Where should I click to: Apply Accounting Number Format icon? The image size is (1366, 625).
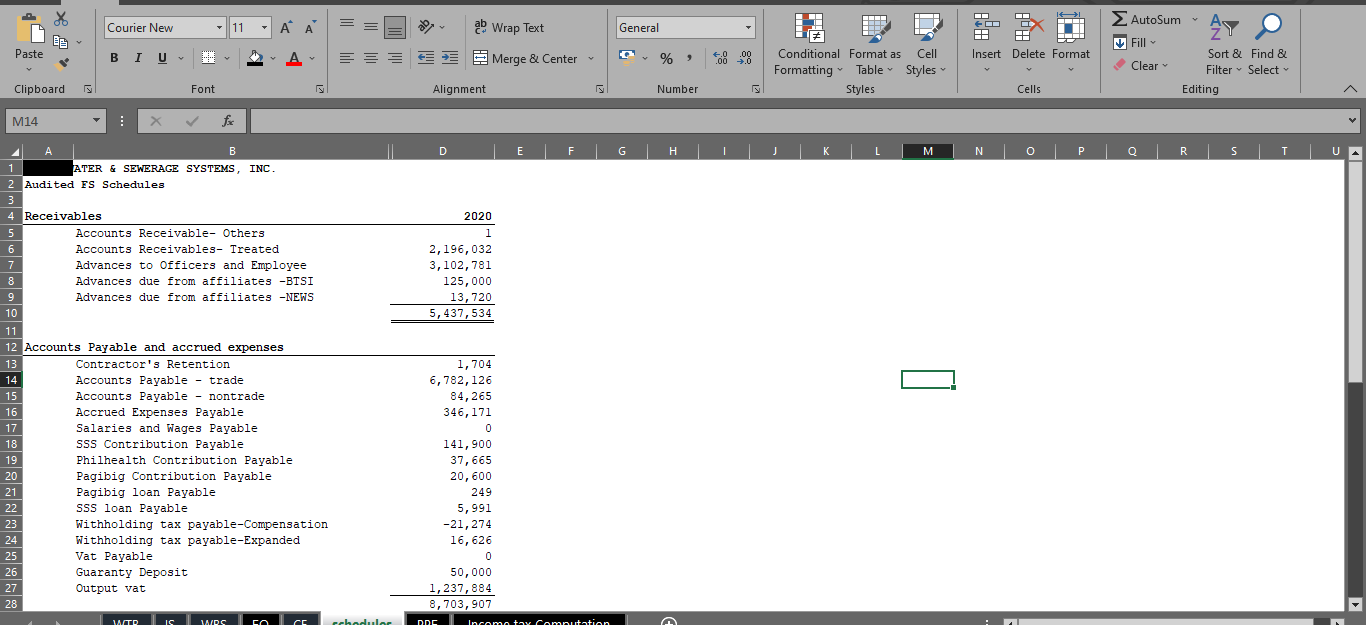point(628,59)
